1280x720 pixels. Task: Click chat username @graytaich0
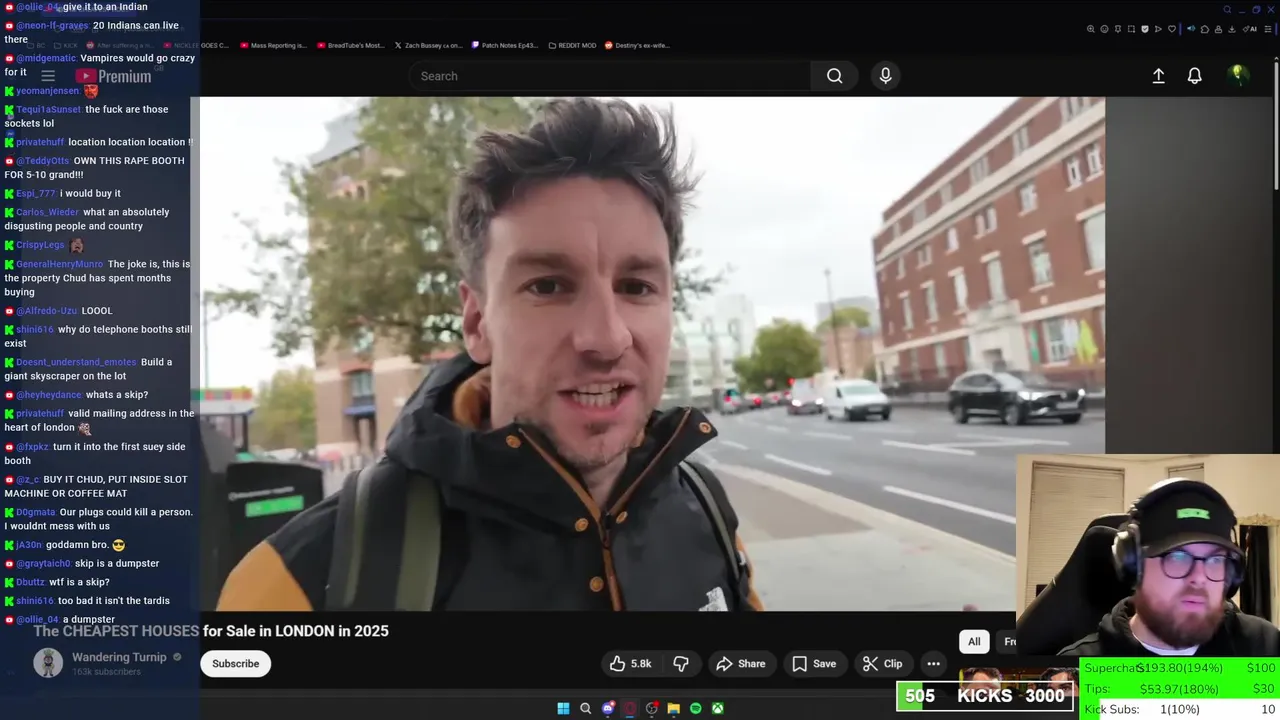(x=43, y=563)
